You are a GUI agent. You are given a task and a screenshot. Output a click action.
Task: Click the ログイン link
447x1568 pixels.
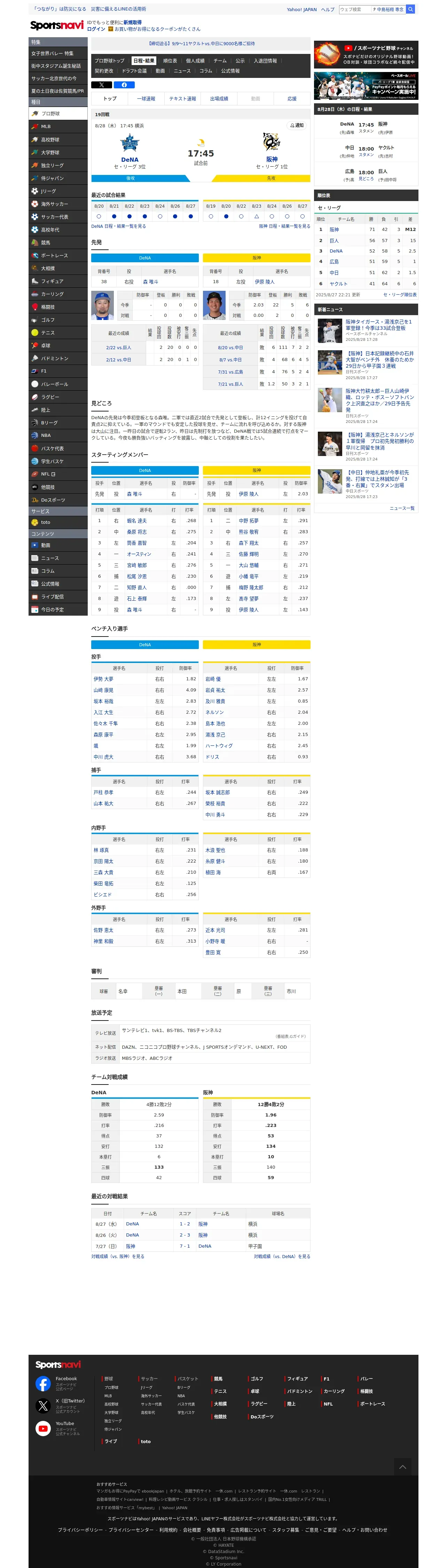click(x=96, y=29)
